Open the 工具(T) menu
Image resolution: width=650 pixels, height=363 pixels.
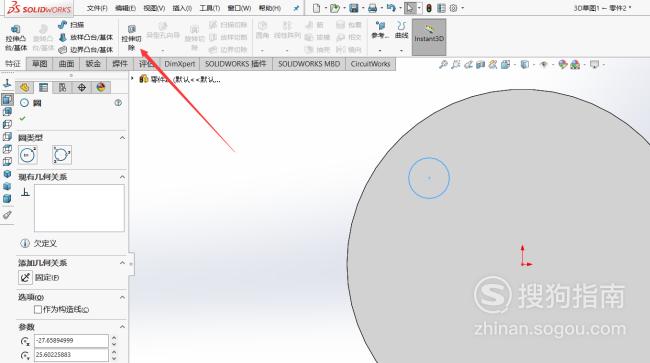click(x=210, y=8)
